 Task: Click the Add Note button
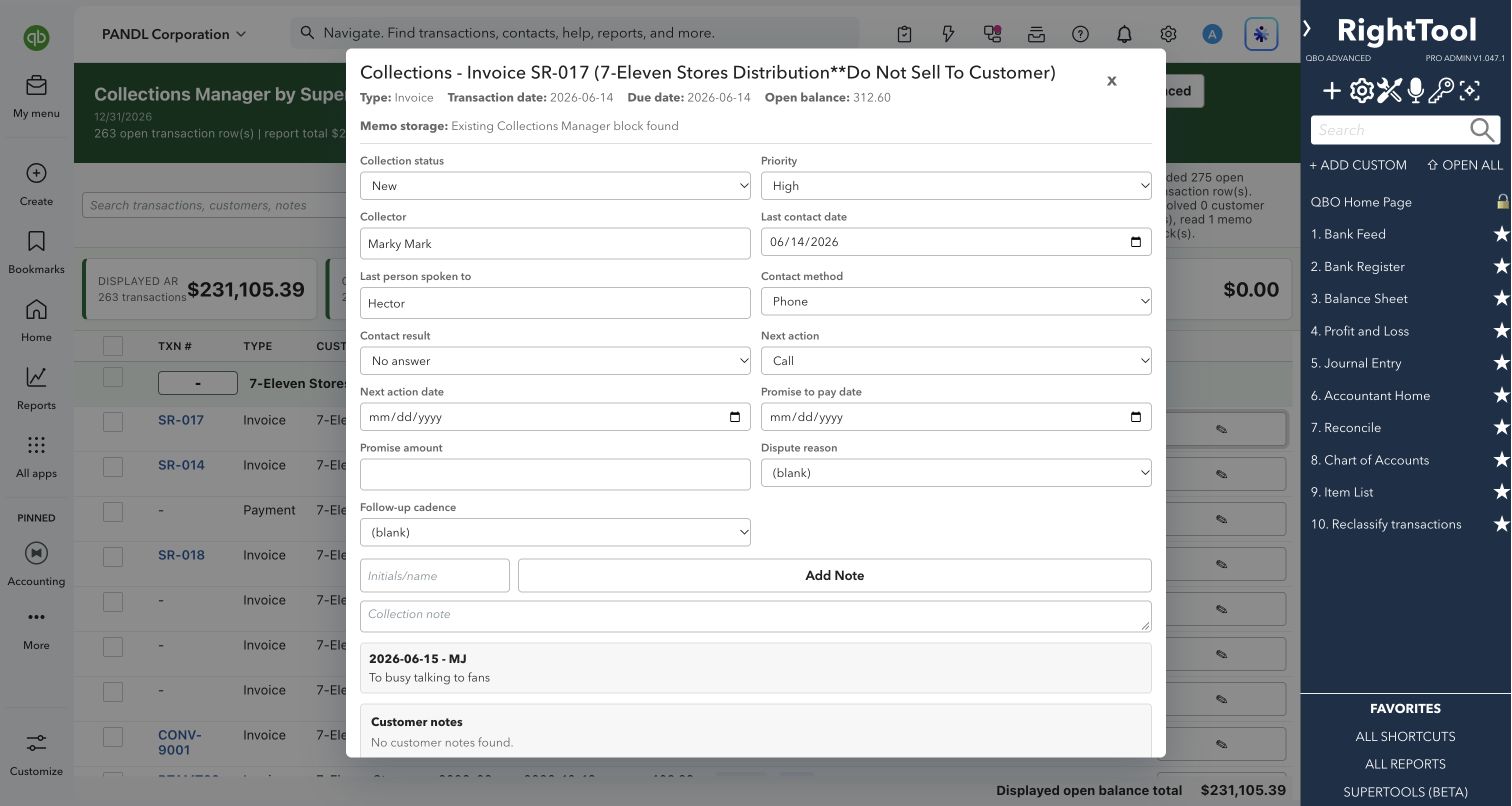[x=834, y=576]
